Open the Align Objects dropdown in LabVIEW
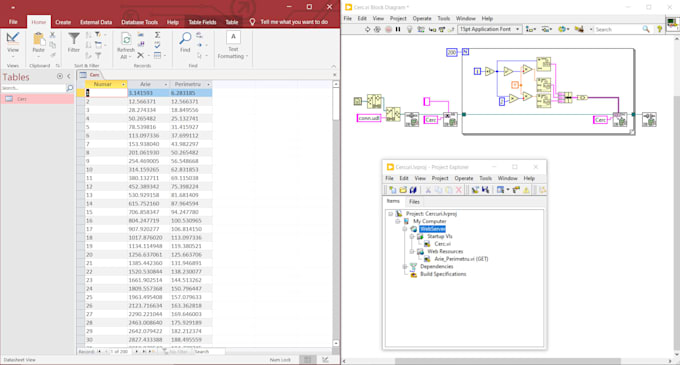Image resolution: width=680 pixels, height=365 pixels. [530, 29]
